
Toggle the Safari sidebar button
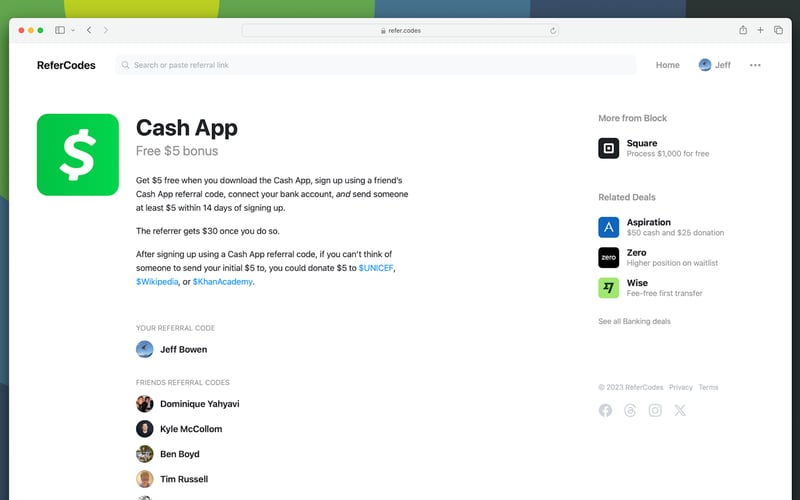(x=60, y=30)
